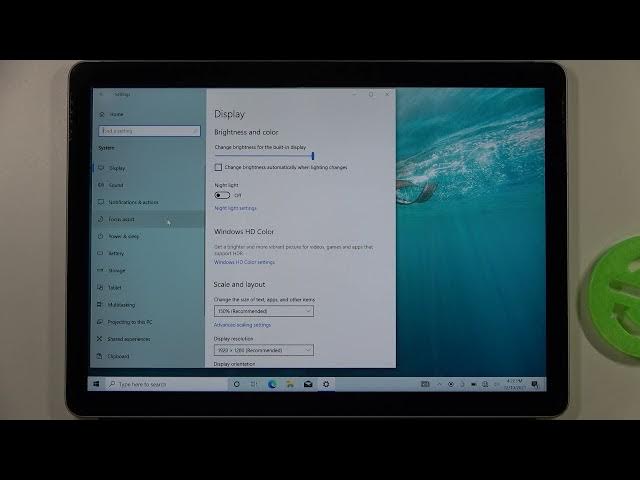Open Multitasking settings in the sidebar
Screen dimensions: 640x480
[149, 305]
